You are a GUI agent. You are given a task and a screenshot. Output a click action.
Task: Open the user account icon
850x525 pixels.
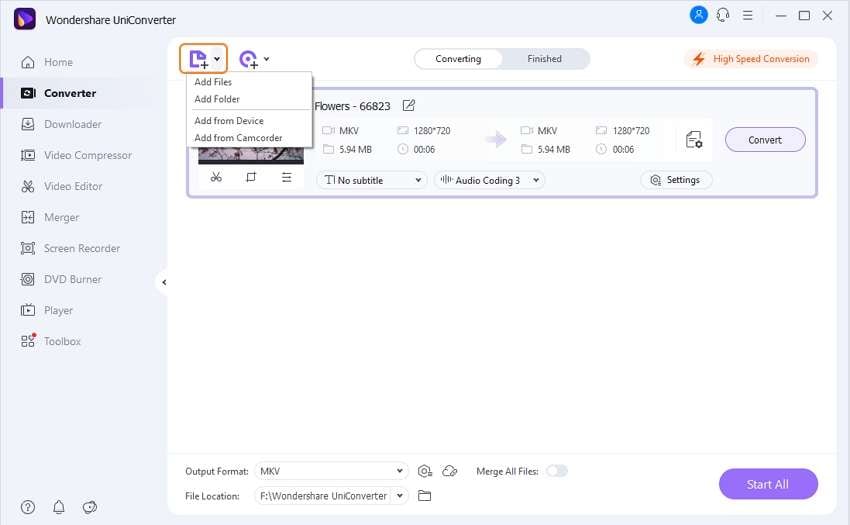(x=699, y=15)
